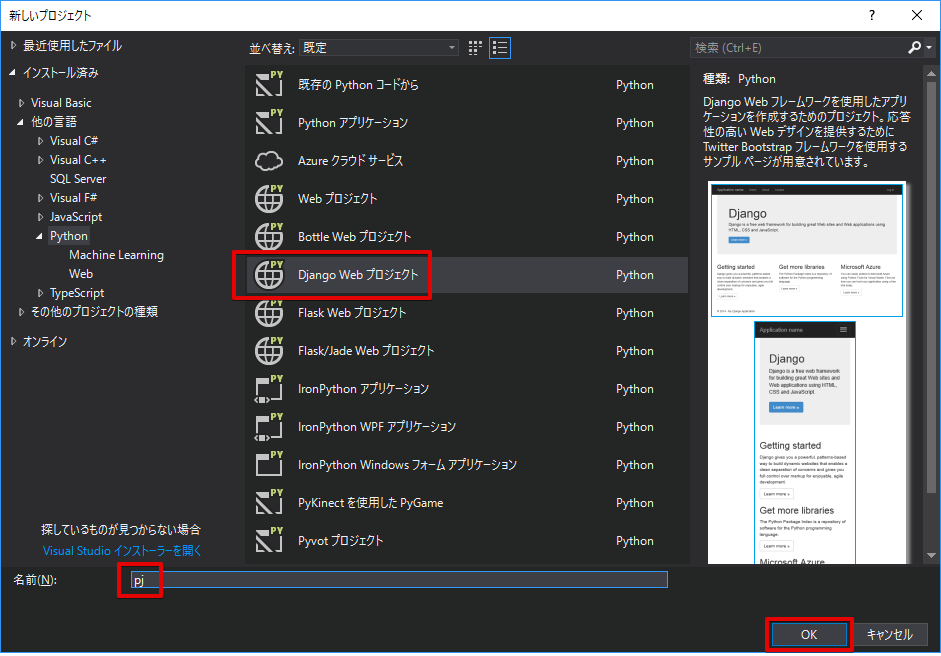
Task: Click the Flask/Jade Web プロジェクト globe icon
Action: [269, 351]
